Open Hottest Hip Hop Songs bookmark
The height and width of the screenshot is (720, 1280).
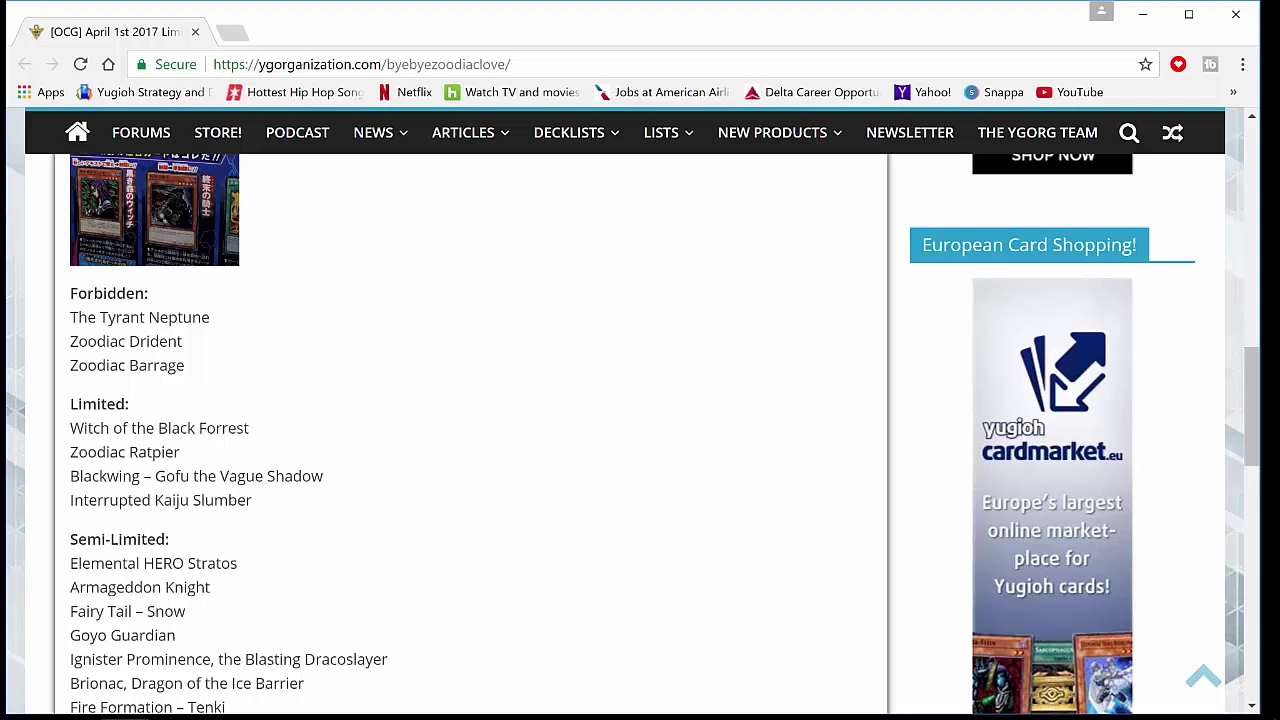[x=294, y=92]
